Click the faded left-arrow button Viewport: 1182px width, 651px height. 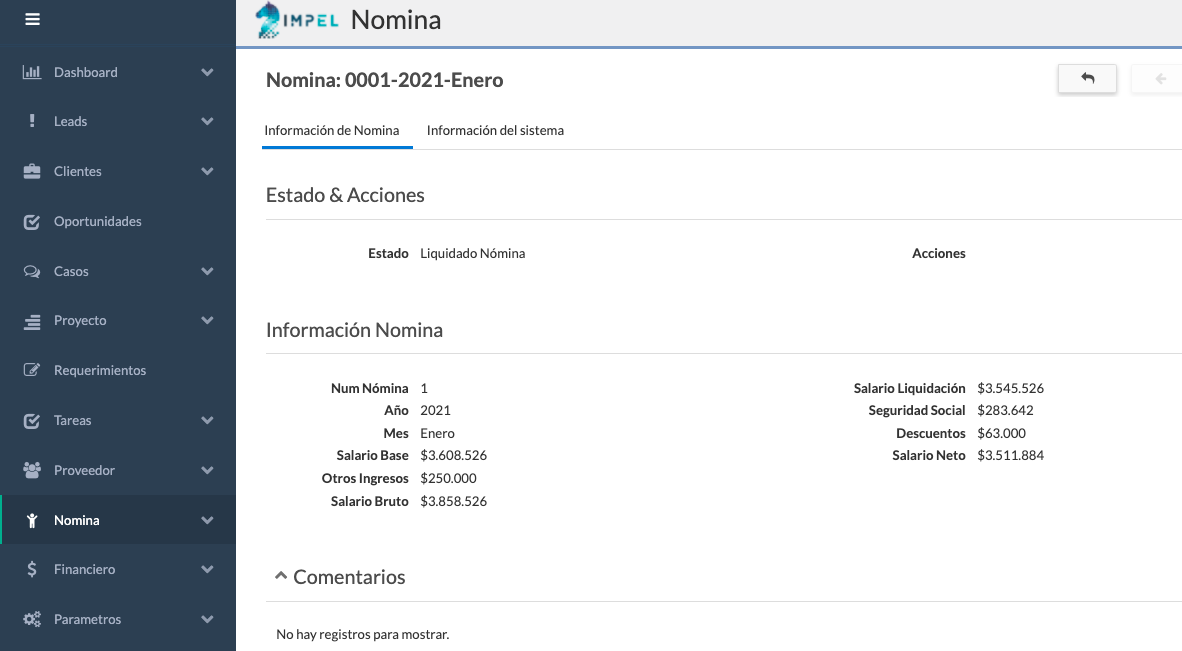pos(1159,78)
